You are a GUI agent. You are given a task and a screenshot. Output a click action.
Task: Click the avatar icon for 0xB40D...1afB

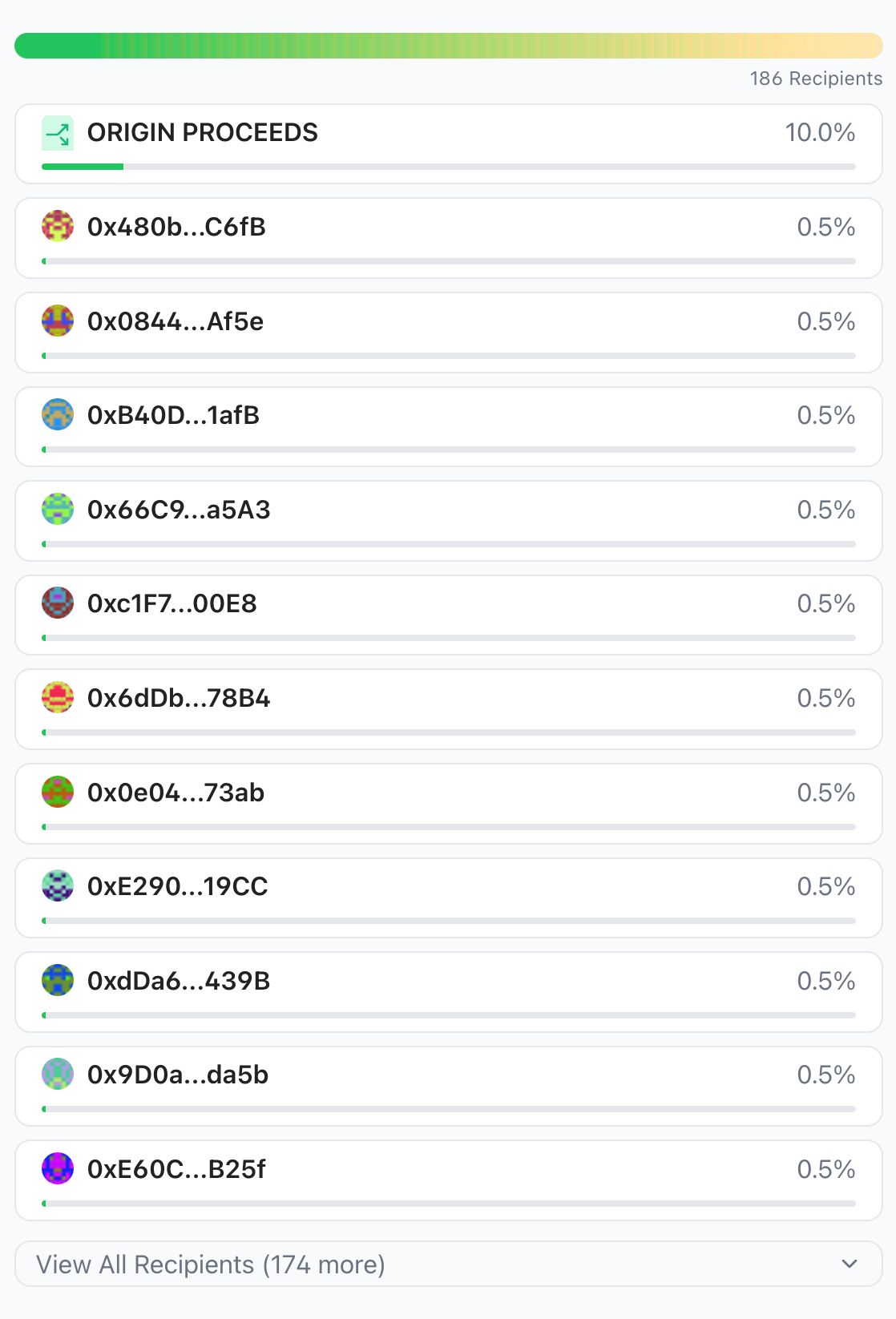58,415
